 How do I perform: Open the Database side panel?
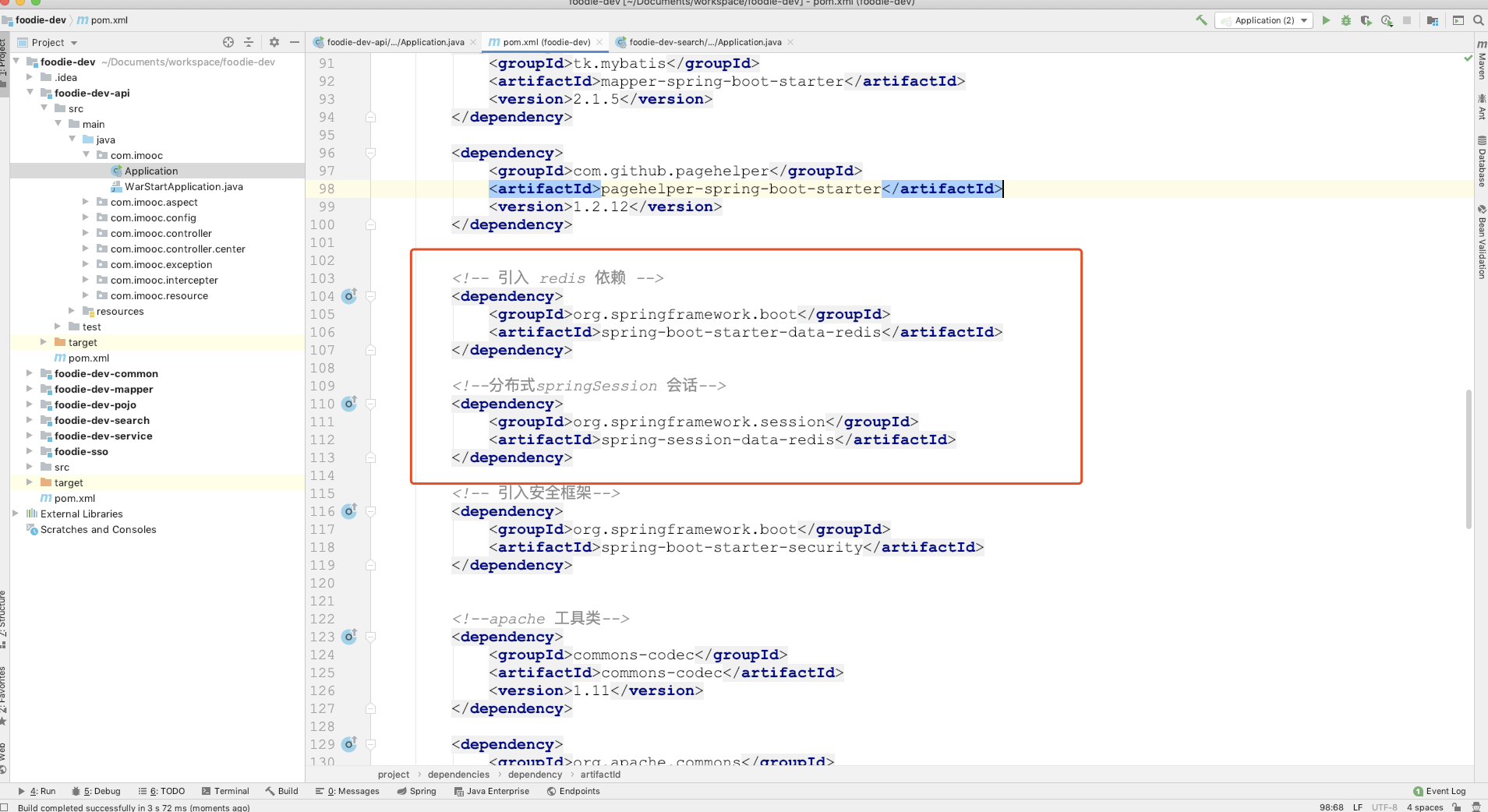tap(1481, 161)
